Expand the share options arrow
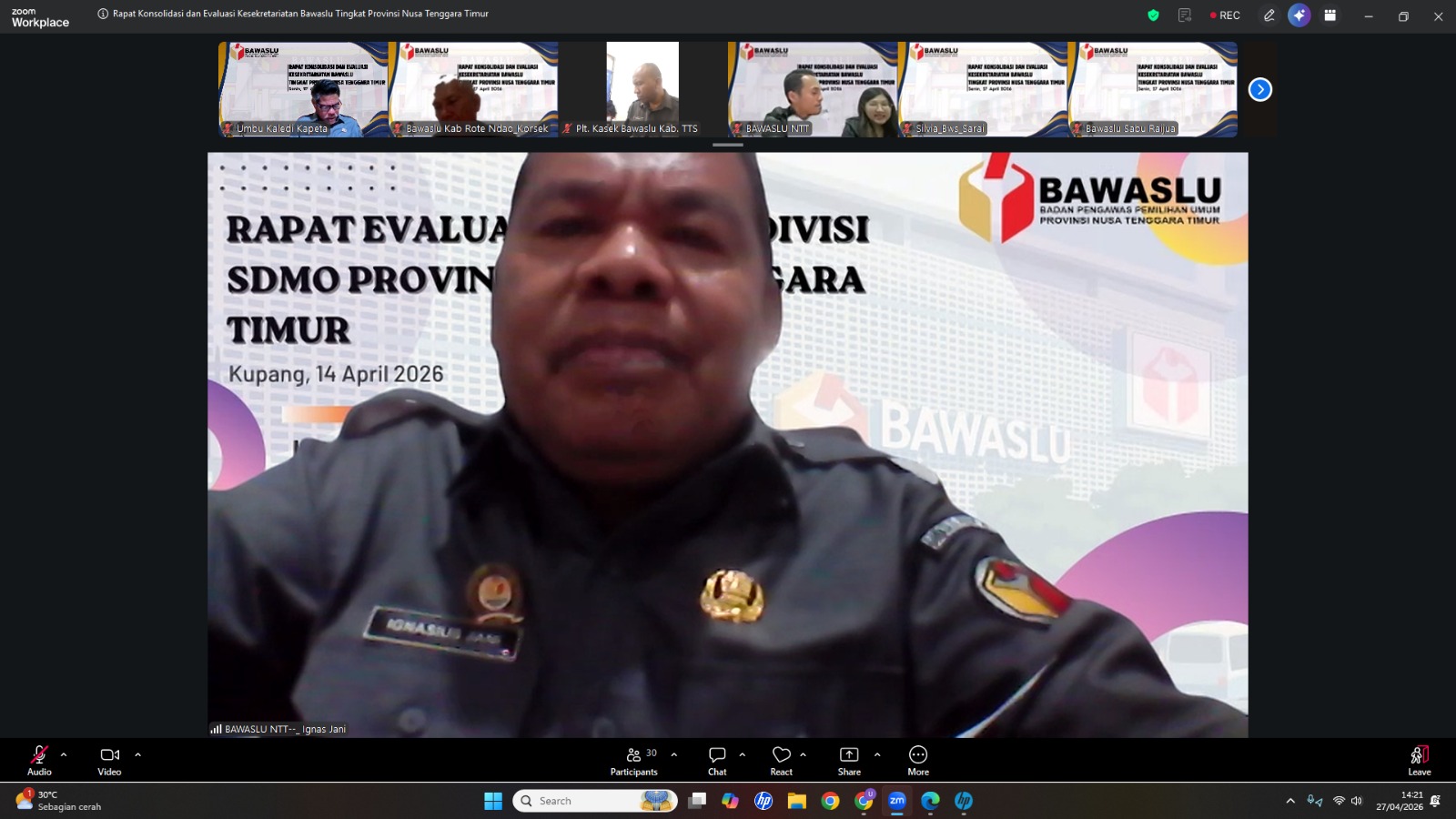Image resolution: width=1456 pixels, height=819 pixels. 877,754
